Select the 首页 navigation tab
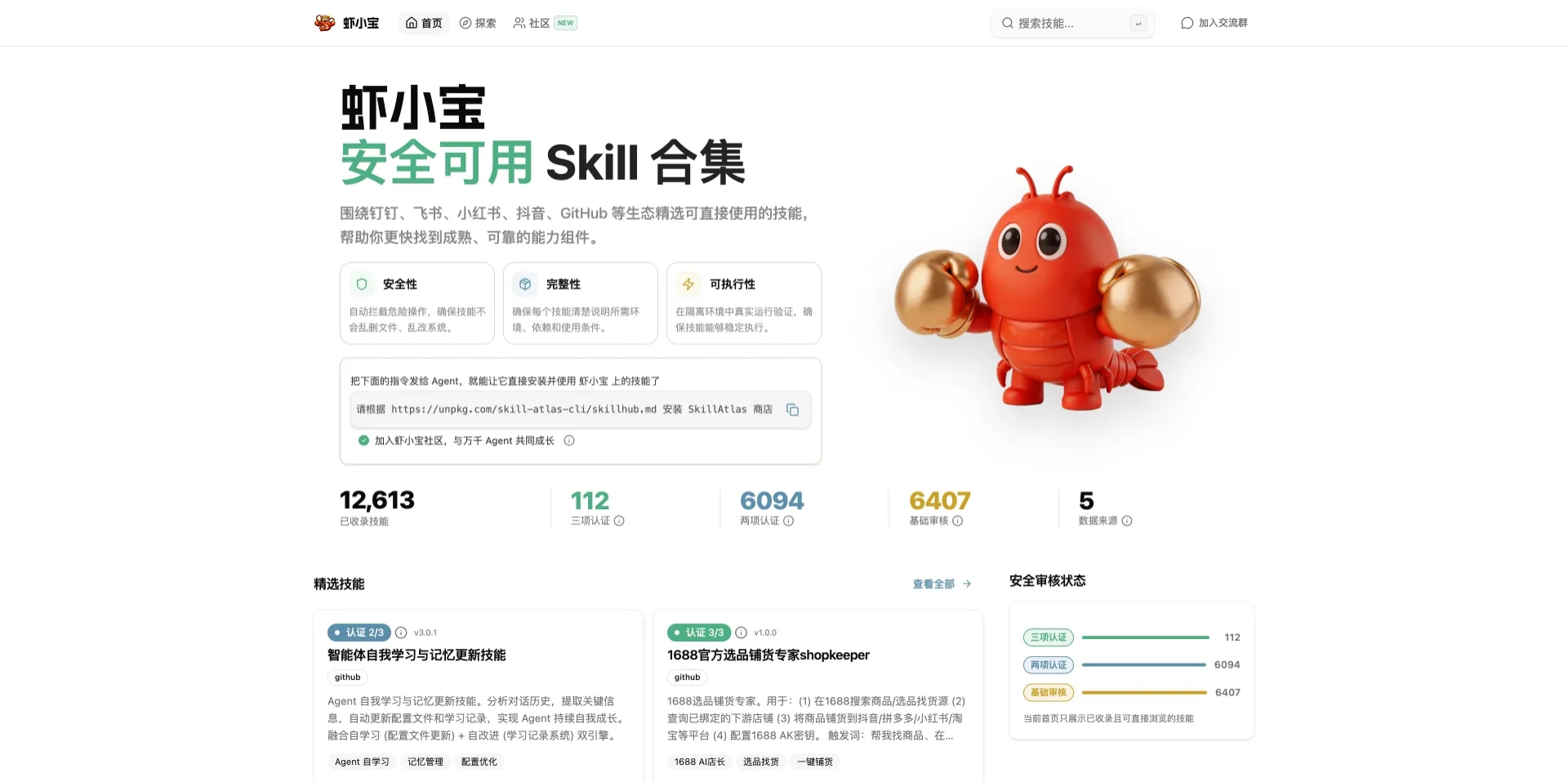This screenshot has width=1568, height=782. tap(423, 23)
